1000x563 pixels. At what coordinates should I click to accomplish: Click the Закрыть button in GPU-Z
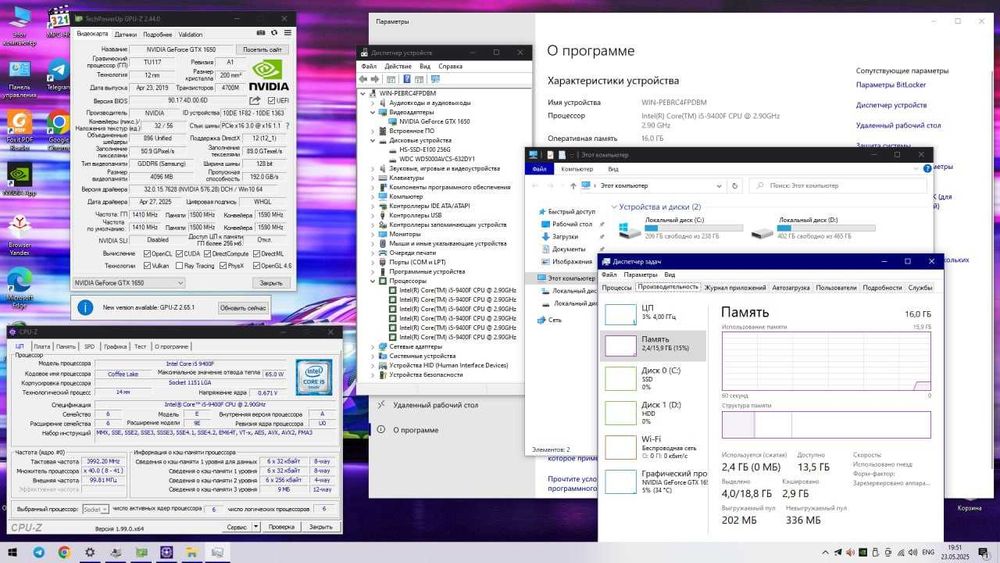pyautogui.click(x=271, y=283)
